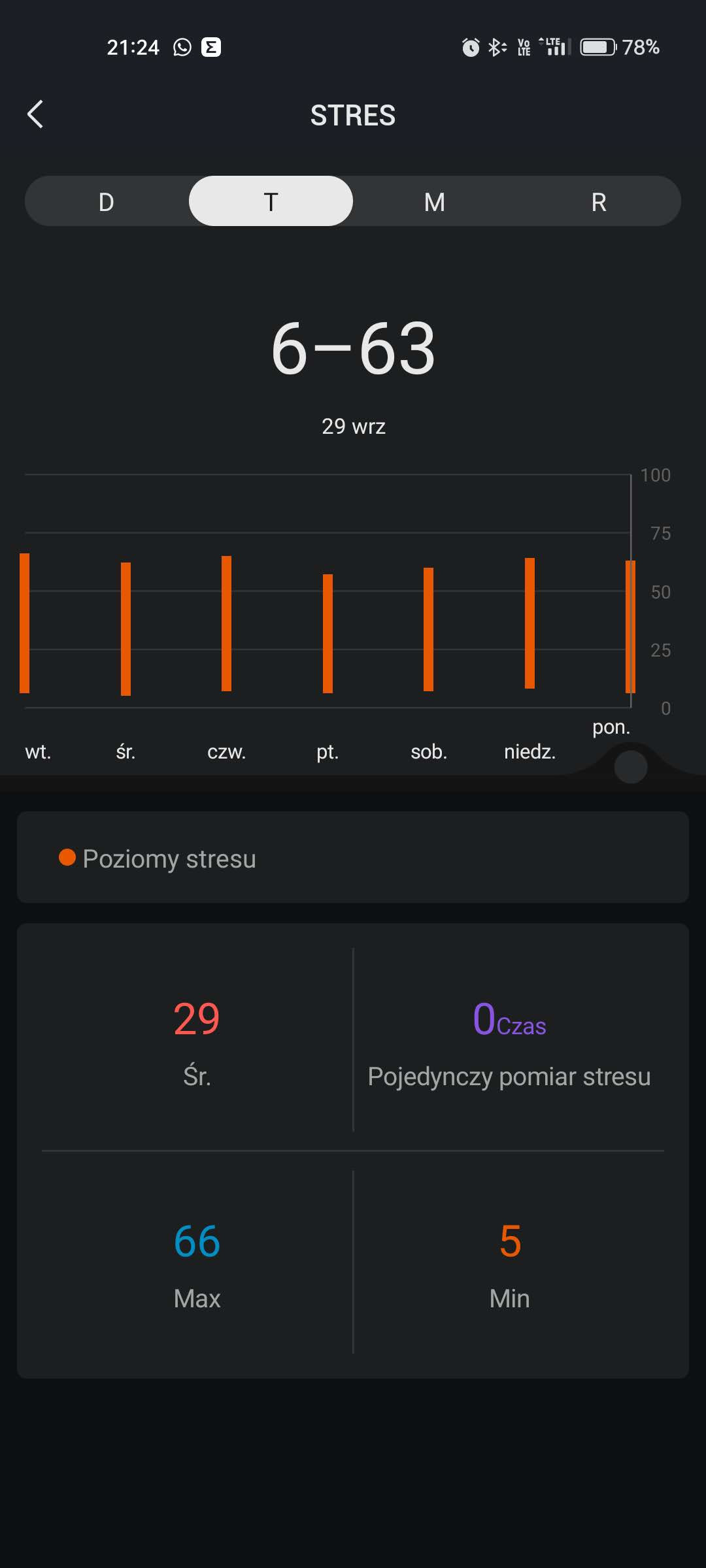Tap the Max 66 value tile
The height and width of the screenshot is (1568, 706).
point(197,1262)
